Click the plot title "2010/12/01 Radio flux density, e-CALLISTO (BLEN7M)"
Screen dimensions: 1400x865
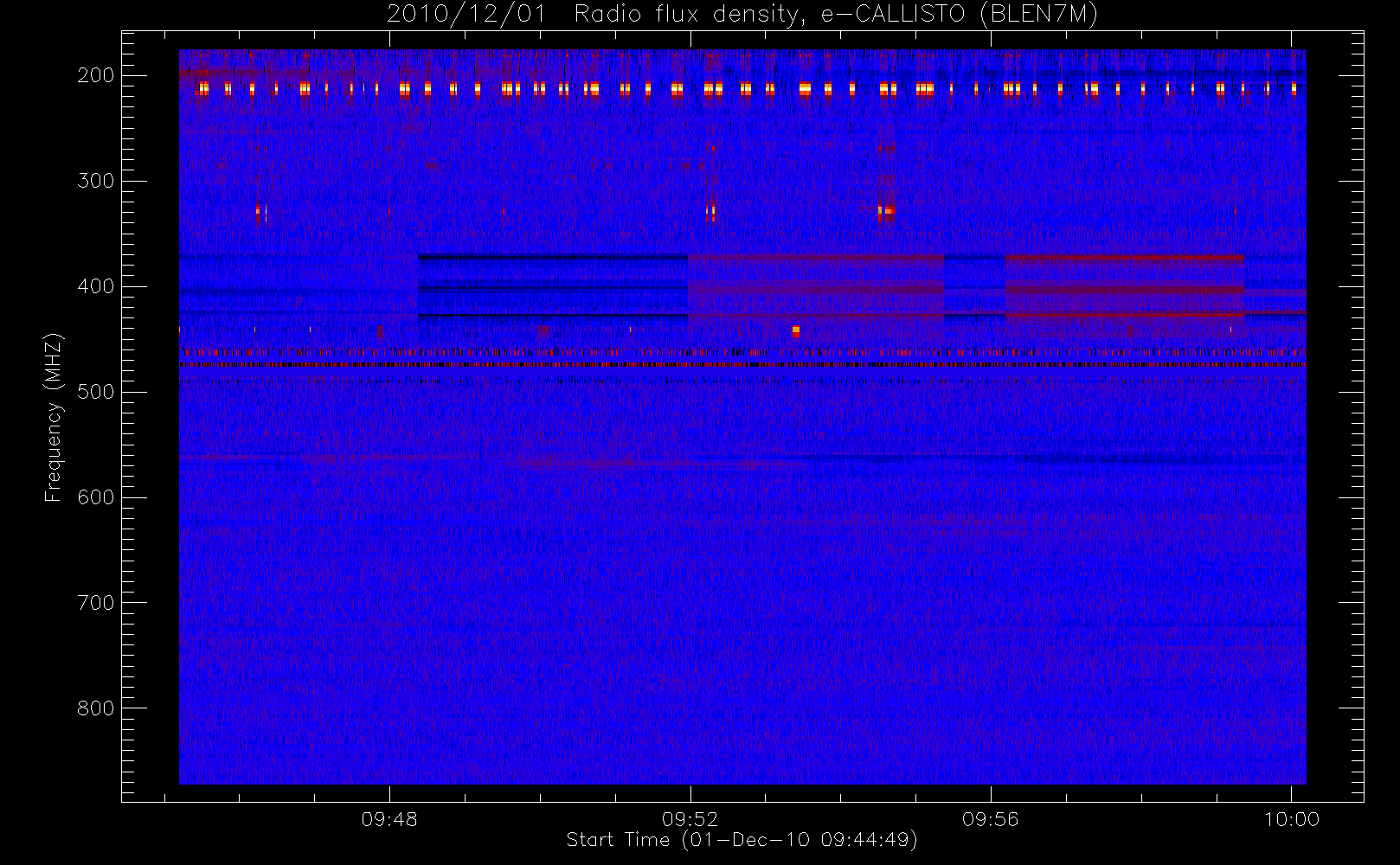click(742, 15)
